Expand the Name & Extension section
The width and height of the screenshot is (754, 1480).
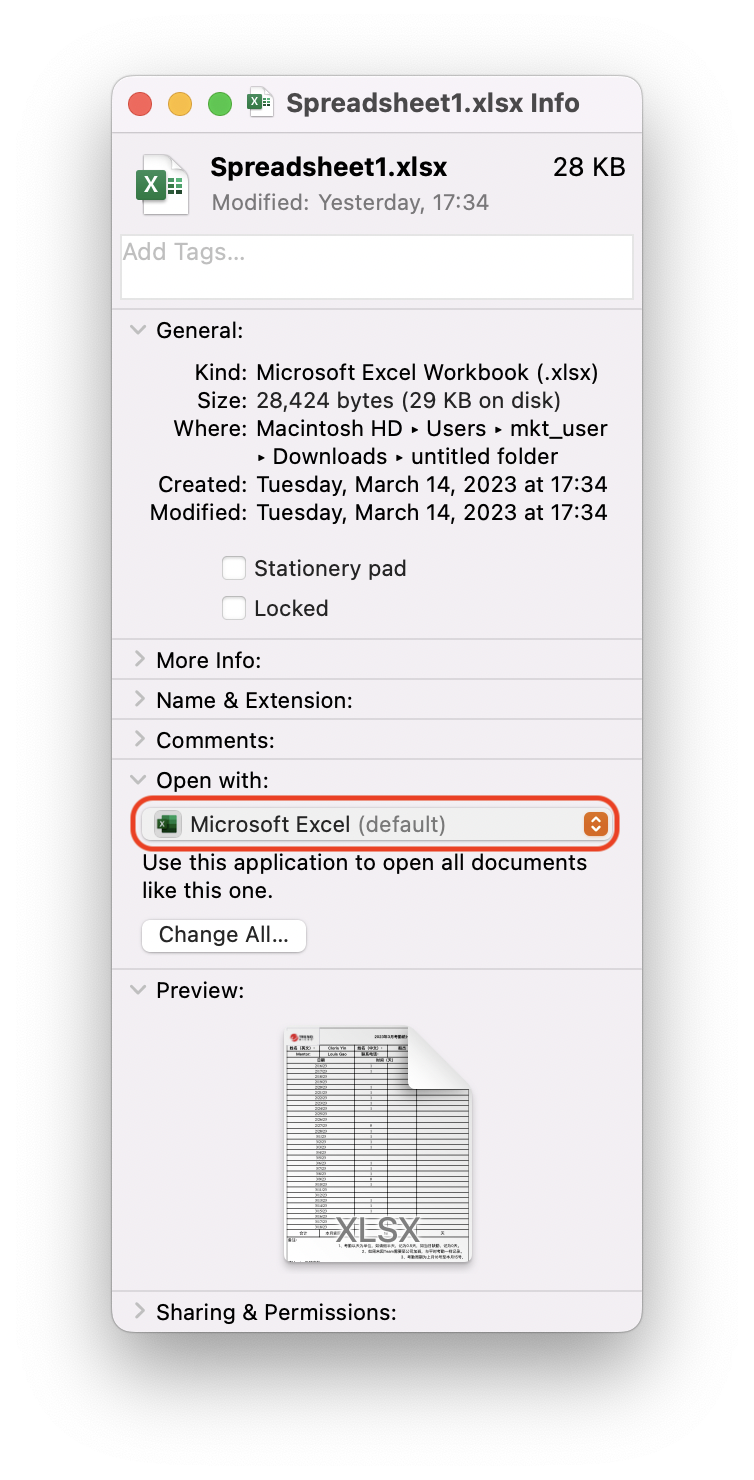[x=138, y=700]
